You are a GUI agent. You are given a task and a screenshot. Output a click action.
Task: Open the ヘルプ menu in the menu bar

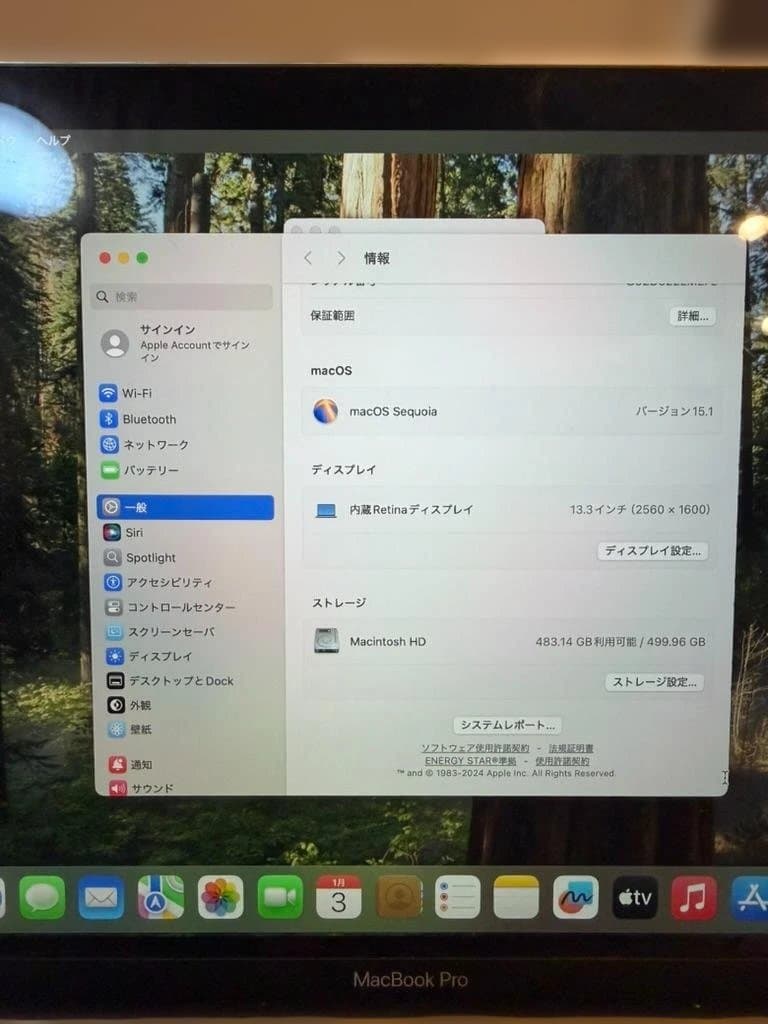(x=54, y=140)
